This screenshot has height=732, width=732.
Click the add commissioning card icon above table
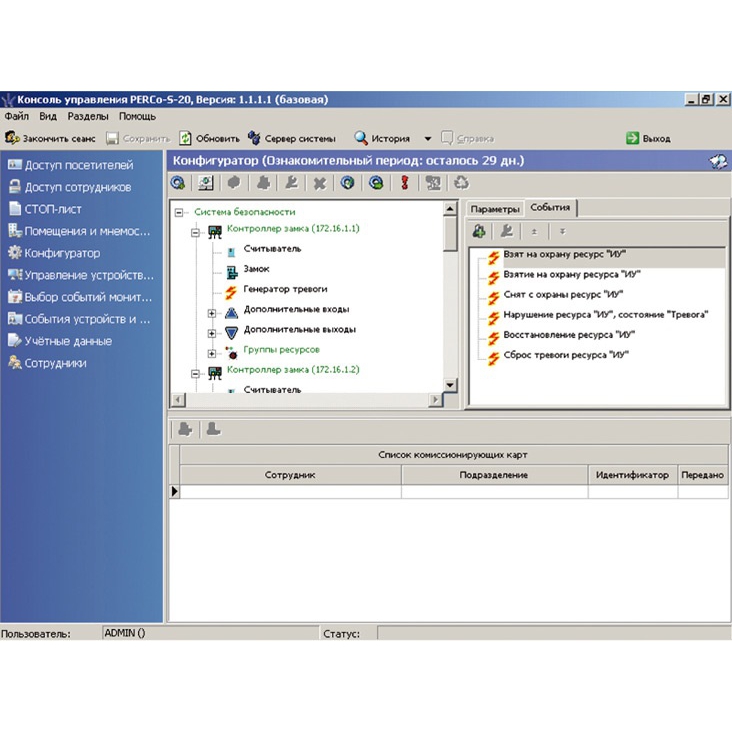pos(185,429)
